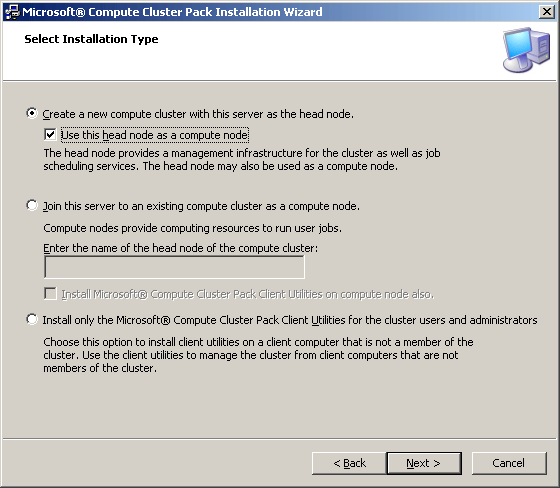This screenshot has width=560, height=488.
Task: Choose the 'Join this server' radio button
Action: 32,205
